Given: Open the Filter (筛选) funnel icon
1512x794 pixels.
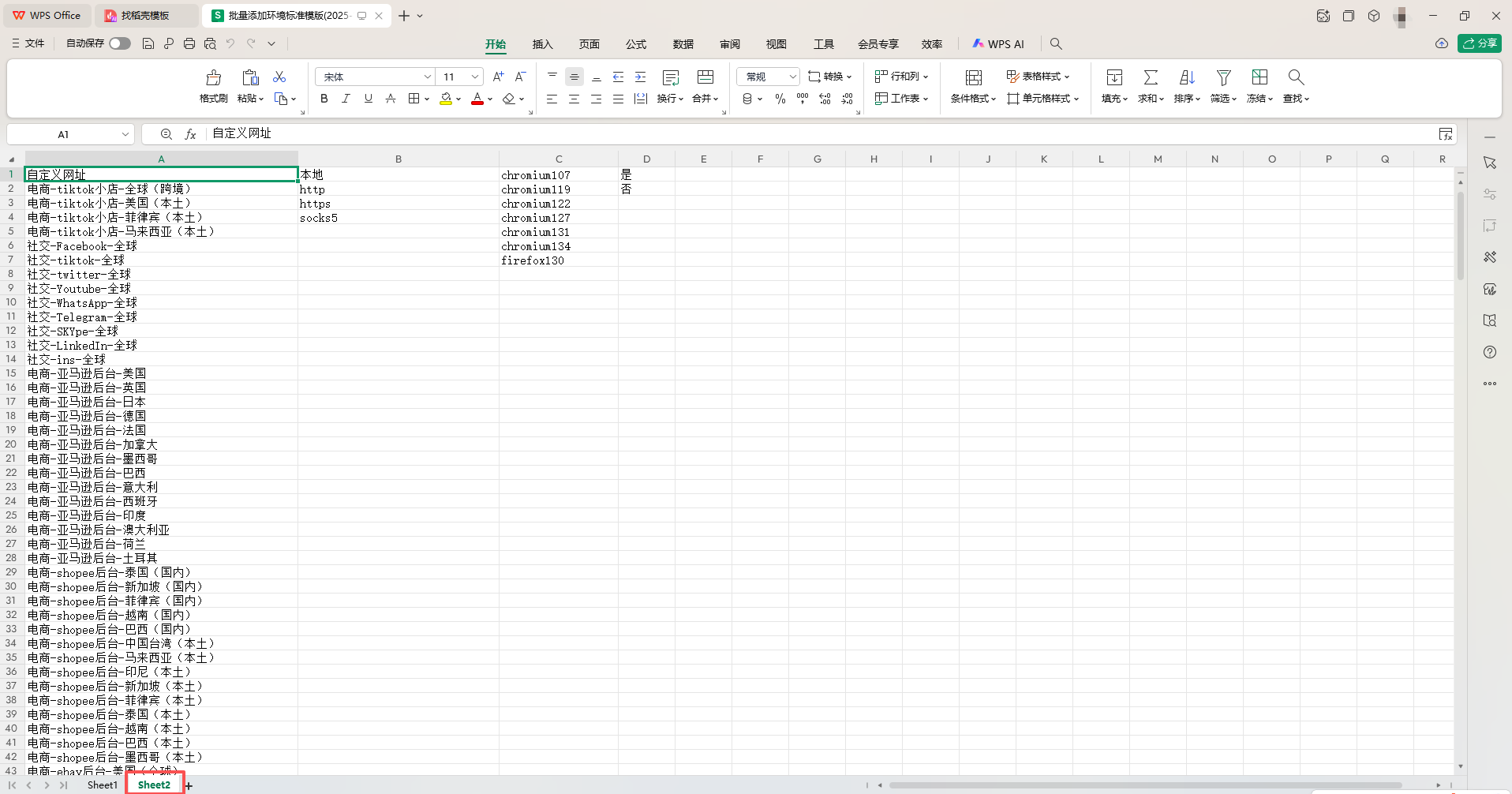Looking at the screenshot, I should 1223,77.
